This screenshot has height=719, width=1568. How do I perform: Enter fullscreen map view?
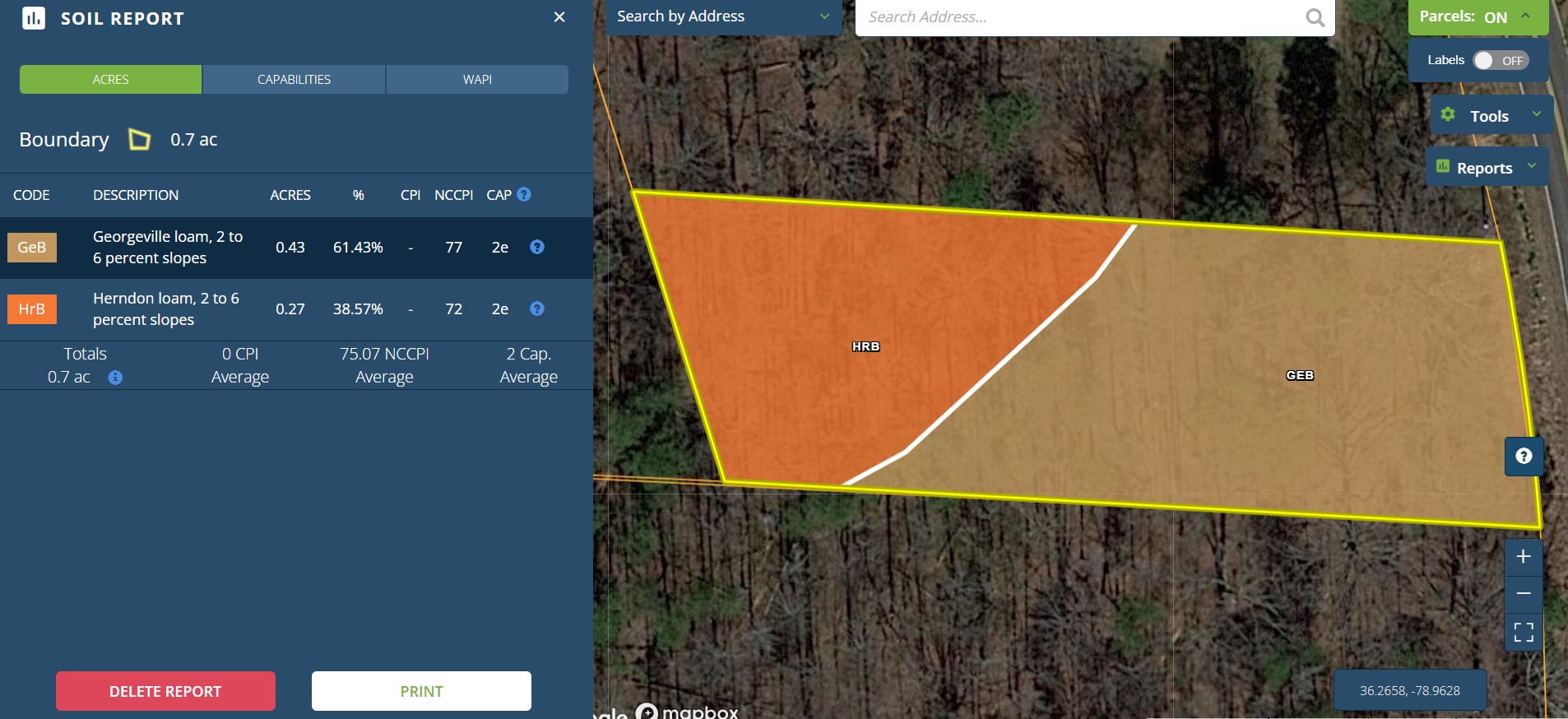click(x=1523, y=632)
